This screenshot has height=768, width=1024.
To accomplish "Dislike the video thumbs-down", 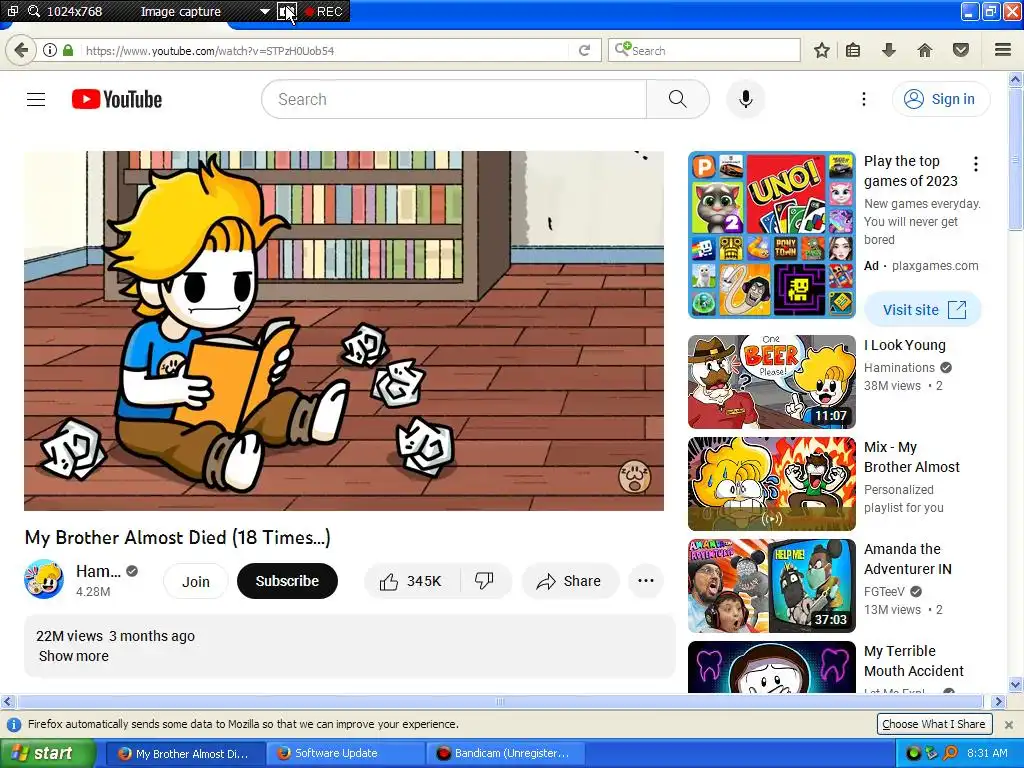I will [485, 581].
